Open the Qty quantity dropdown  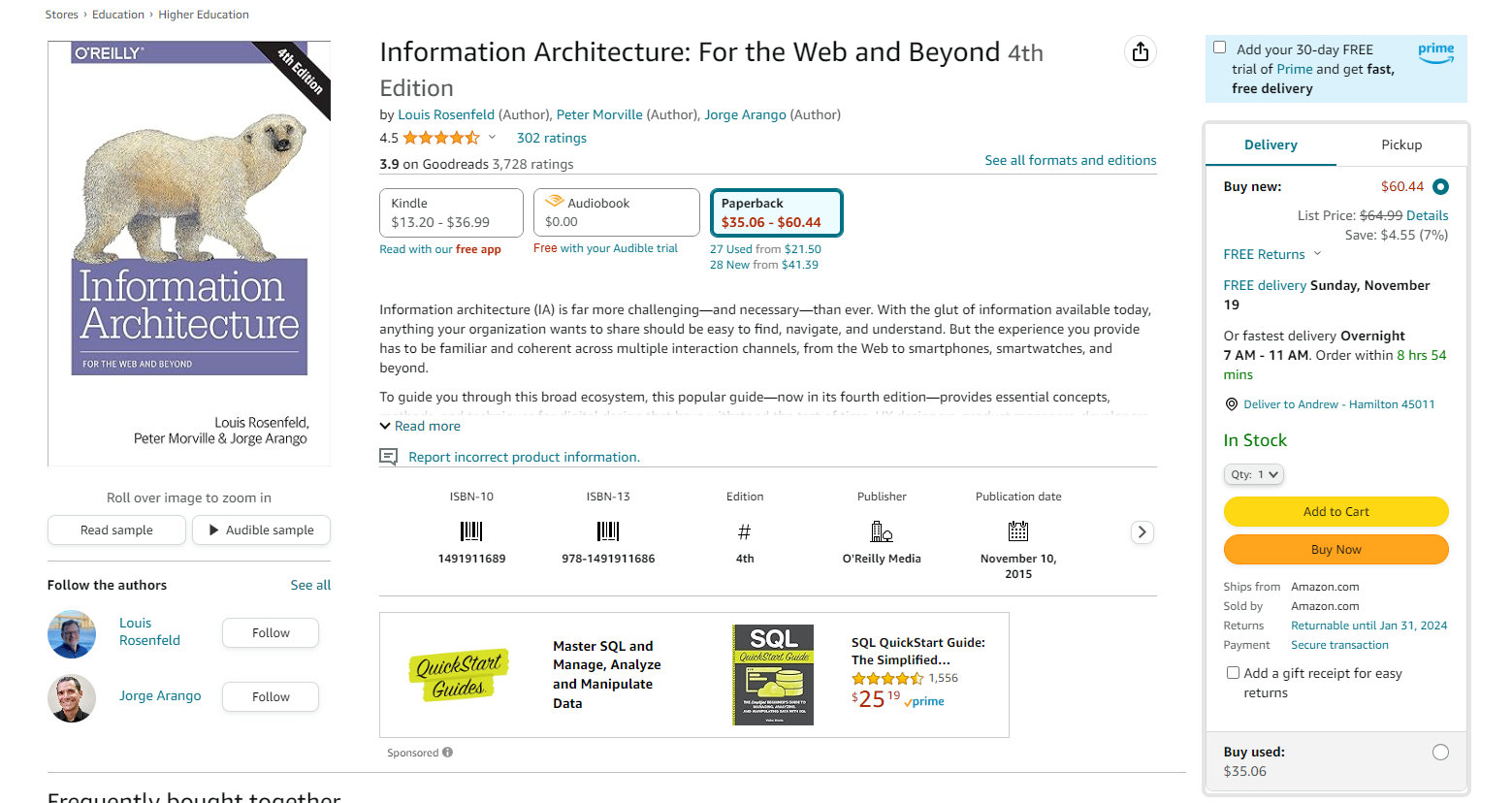pyautogui.click(x=1254, y=474)
